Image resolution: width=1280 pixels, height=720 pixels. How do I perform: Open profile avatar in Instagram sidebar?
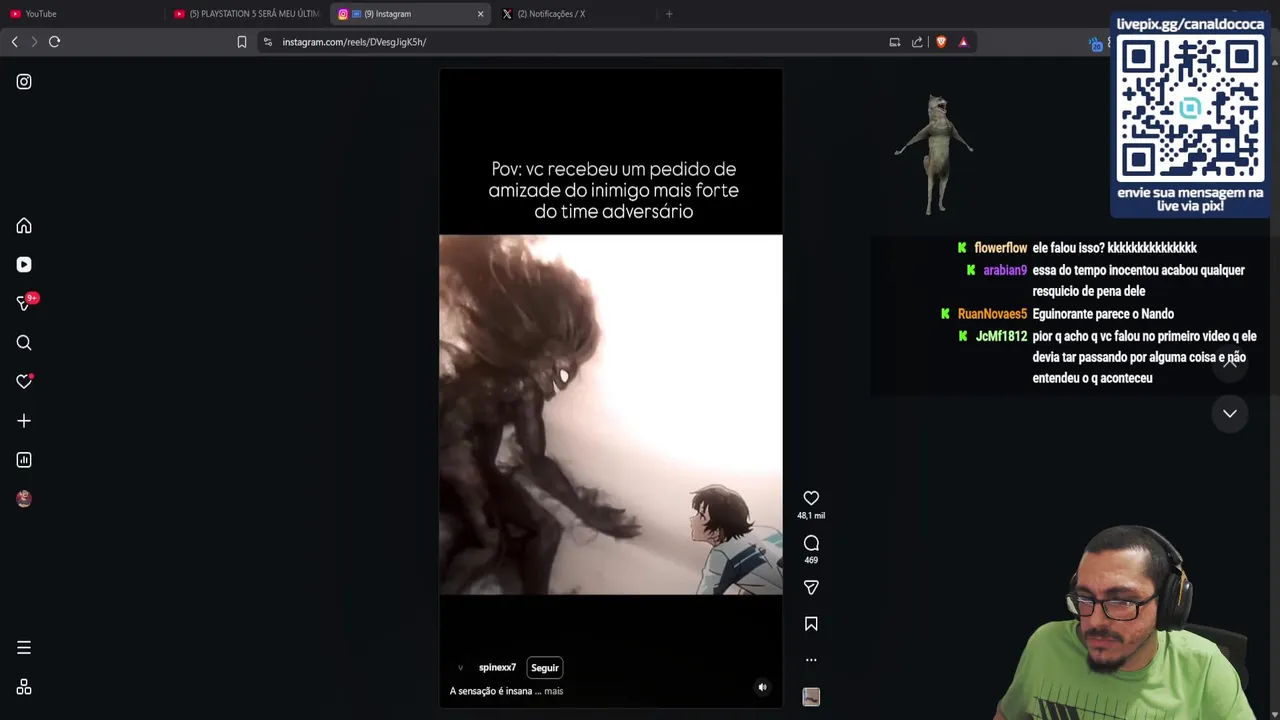pos(24,499)
